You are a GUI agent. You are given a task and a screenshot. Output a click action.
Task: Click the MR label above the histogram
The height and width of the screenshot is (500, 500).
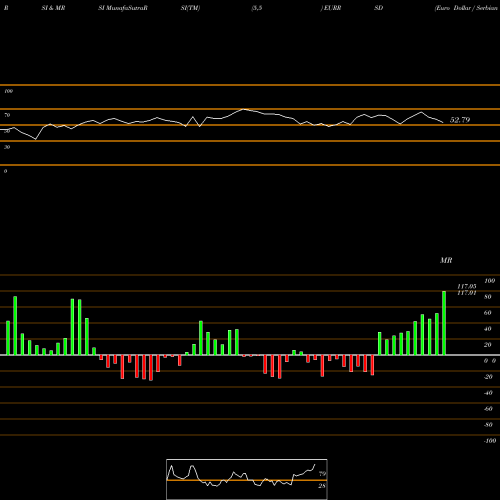coord(446,260)
